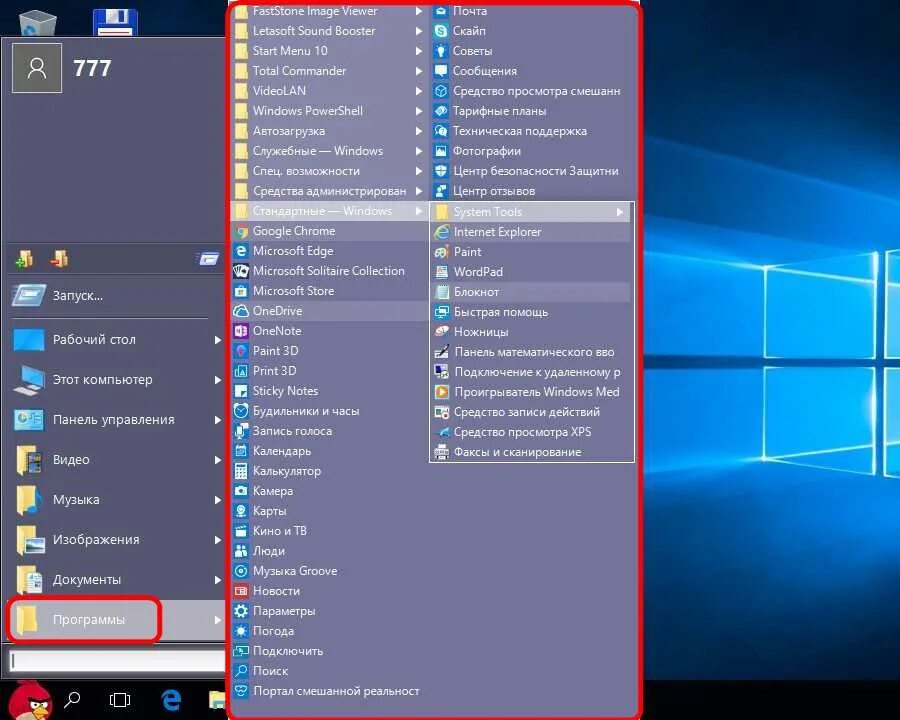
Task: Launch Microsoft Edge from programs list
Action: pos(329,251)
